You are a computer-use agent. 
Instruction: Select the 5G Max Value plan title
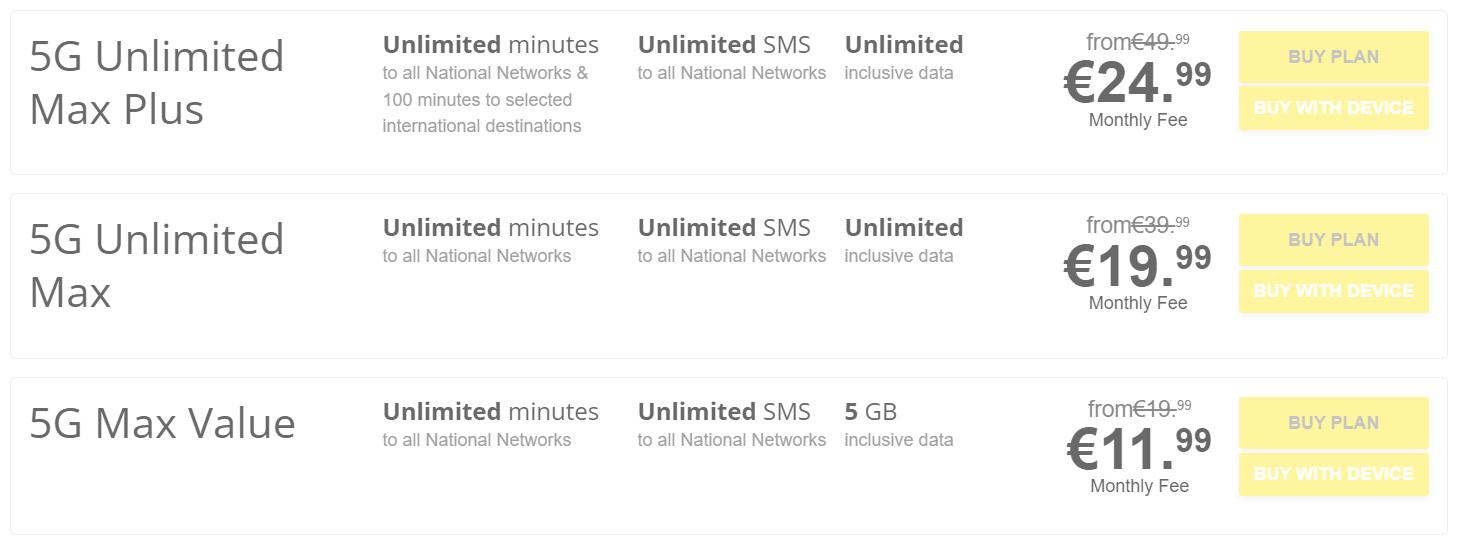(163, 423)
